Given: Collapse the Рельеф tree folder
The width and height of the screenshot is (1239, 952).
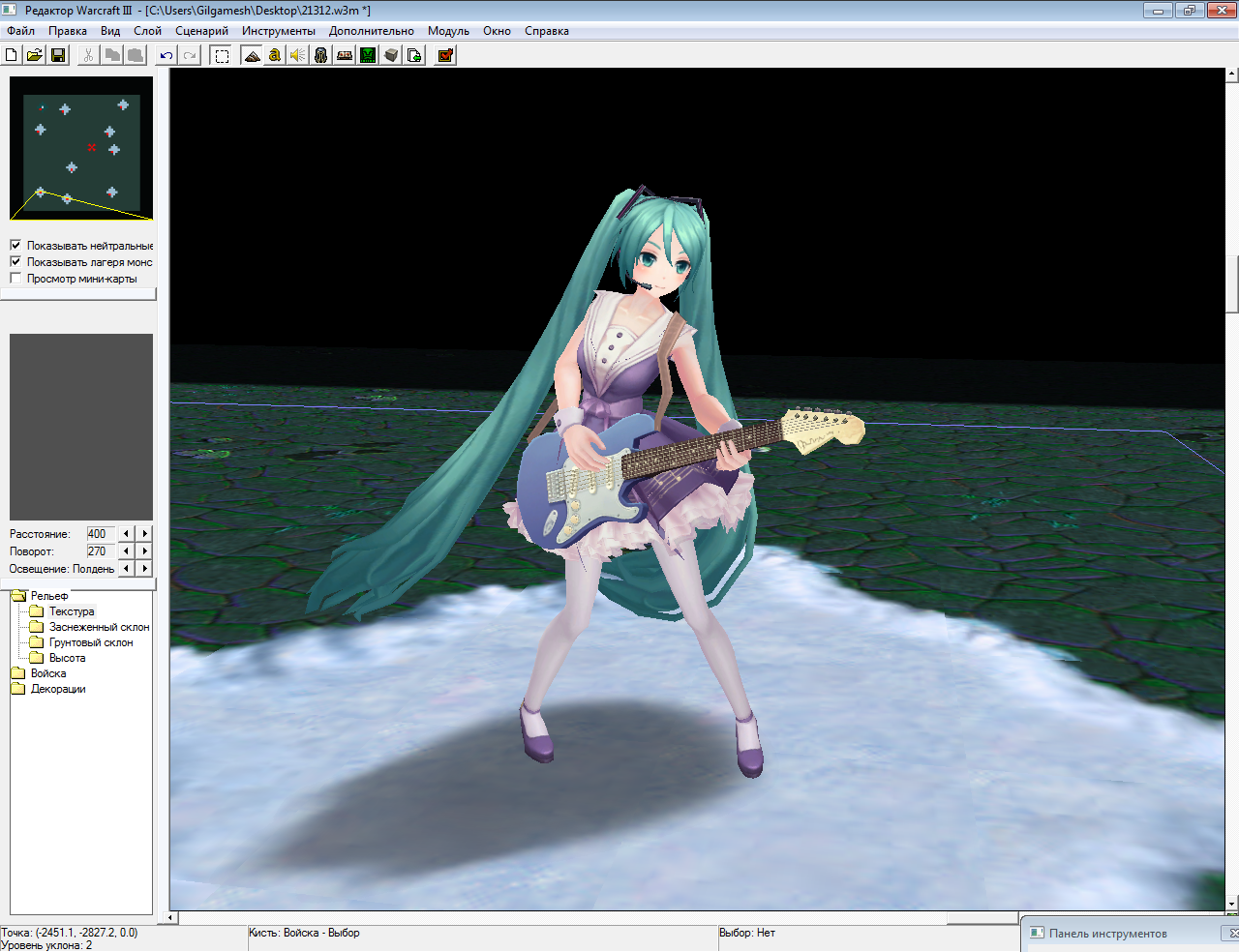Looking at the screenshot, I should pos(18,596).
